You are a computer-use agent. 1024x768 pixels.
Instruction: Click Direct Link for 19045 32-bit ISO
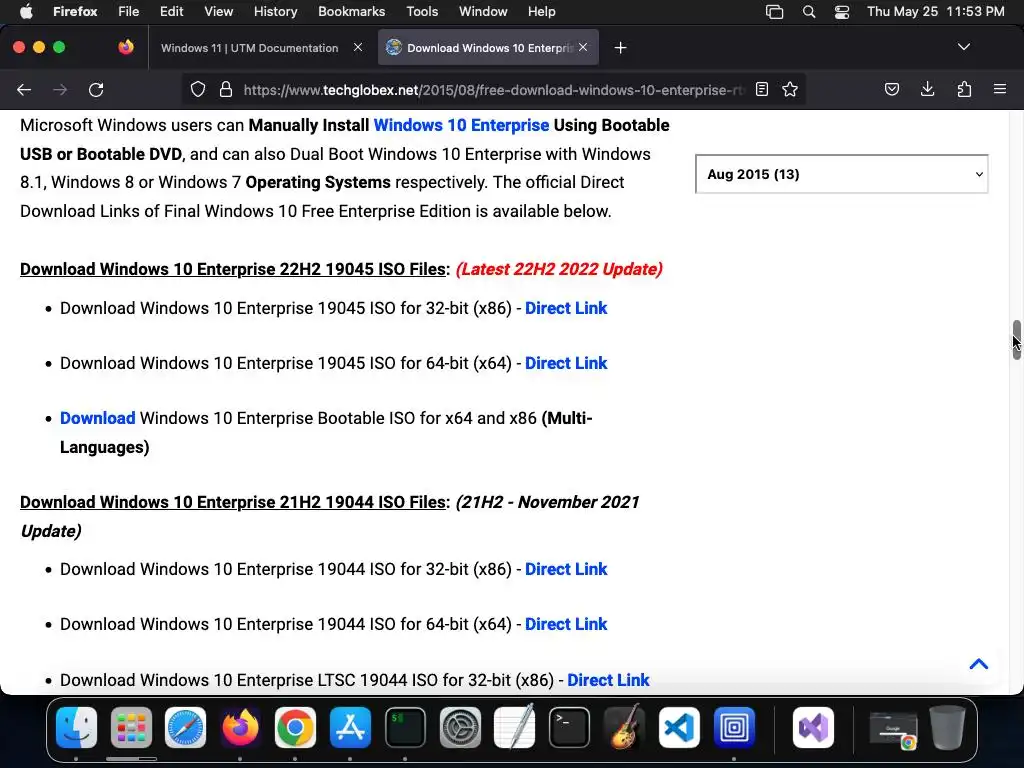point(566,308)
